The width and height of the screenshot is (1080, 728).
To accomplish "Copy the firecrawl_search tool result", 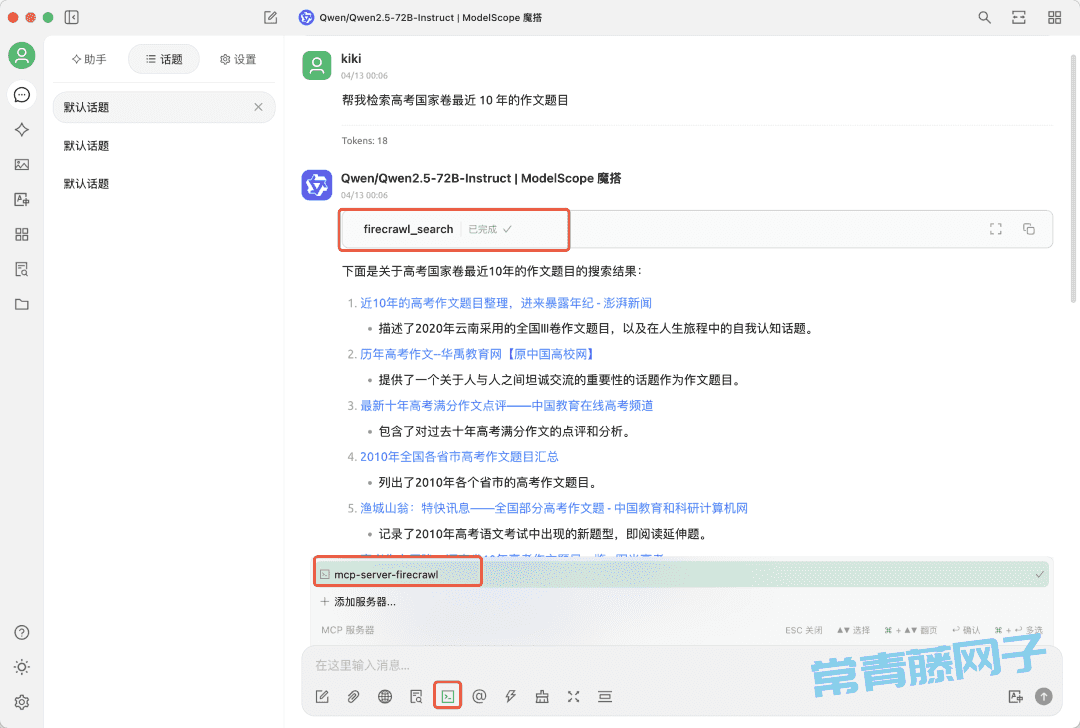I will [x=1029, y=229].
